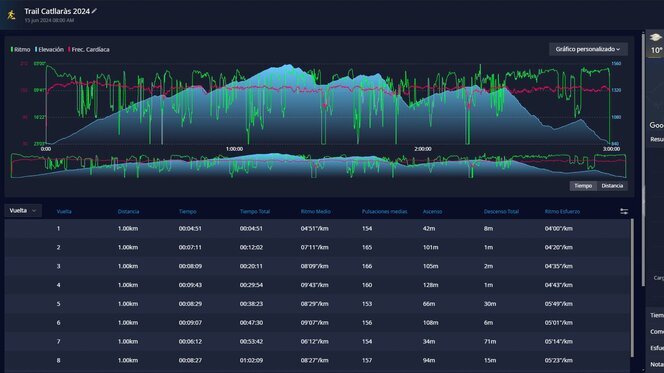Screen dimensions: 664x373
Task: Click the running activity icon beside title
Action: [x=11, y=15]
